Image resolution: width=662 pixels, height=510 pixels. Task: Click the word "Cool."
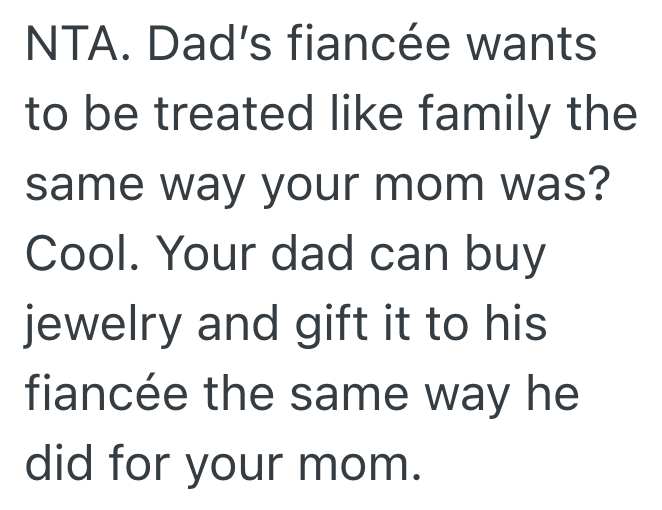coord(80,256)
